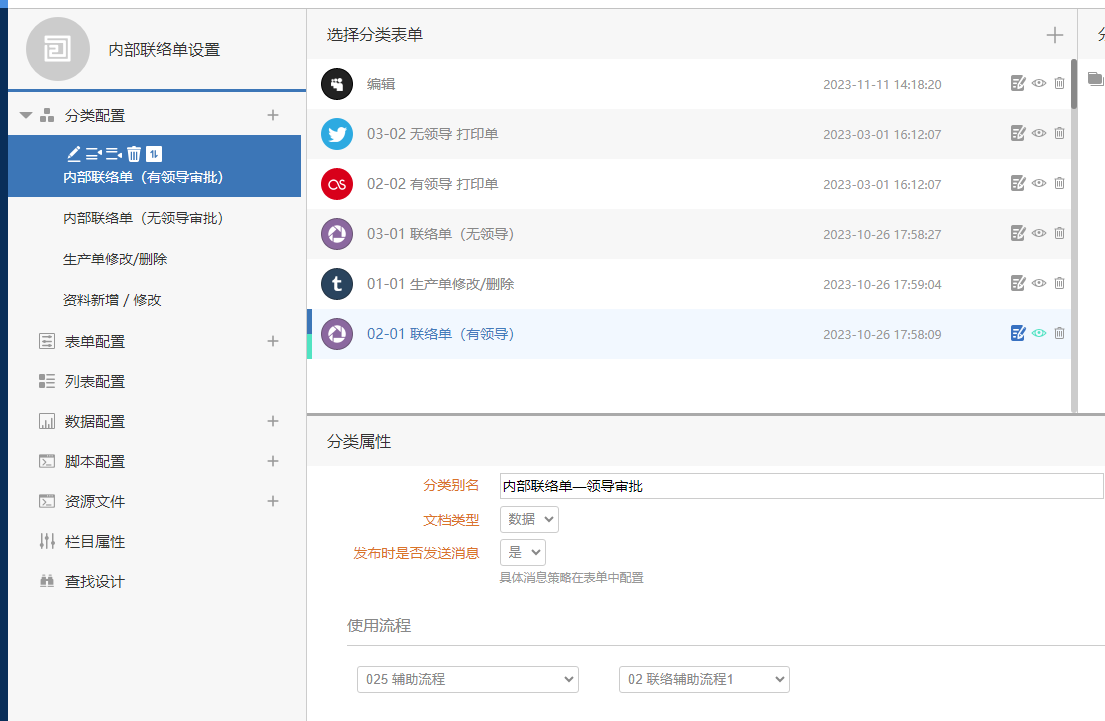This screenshot has height=721, width=1105.
Task: Click the pencil edit icon on selected category
Action: click(x=73, y=154)
